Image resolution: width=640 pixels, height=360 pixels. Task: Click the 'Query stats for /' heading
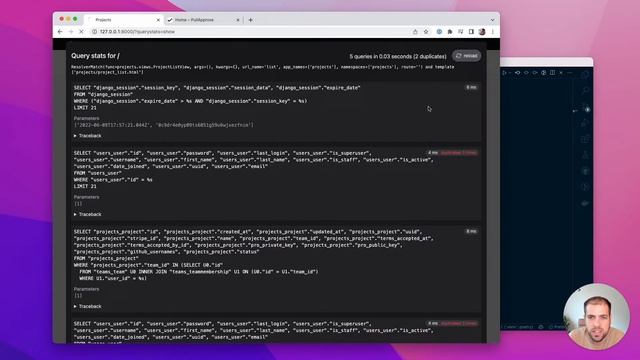click(x=96, y=56)
